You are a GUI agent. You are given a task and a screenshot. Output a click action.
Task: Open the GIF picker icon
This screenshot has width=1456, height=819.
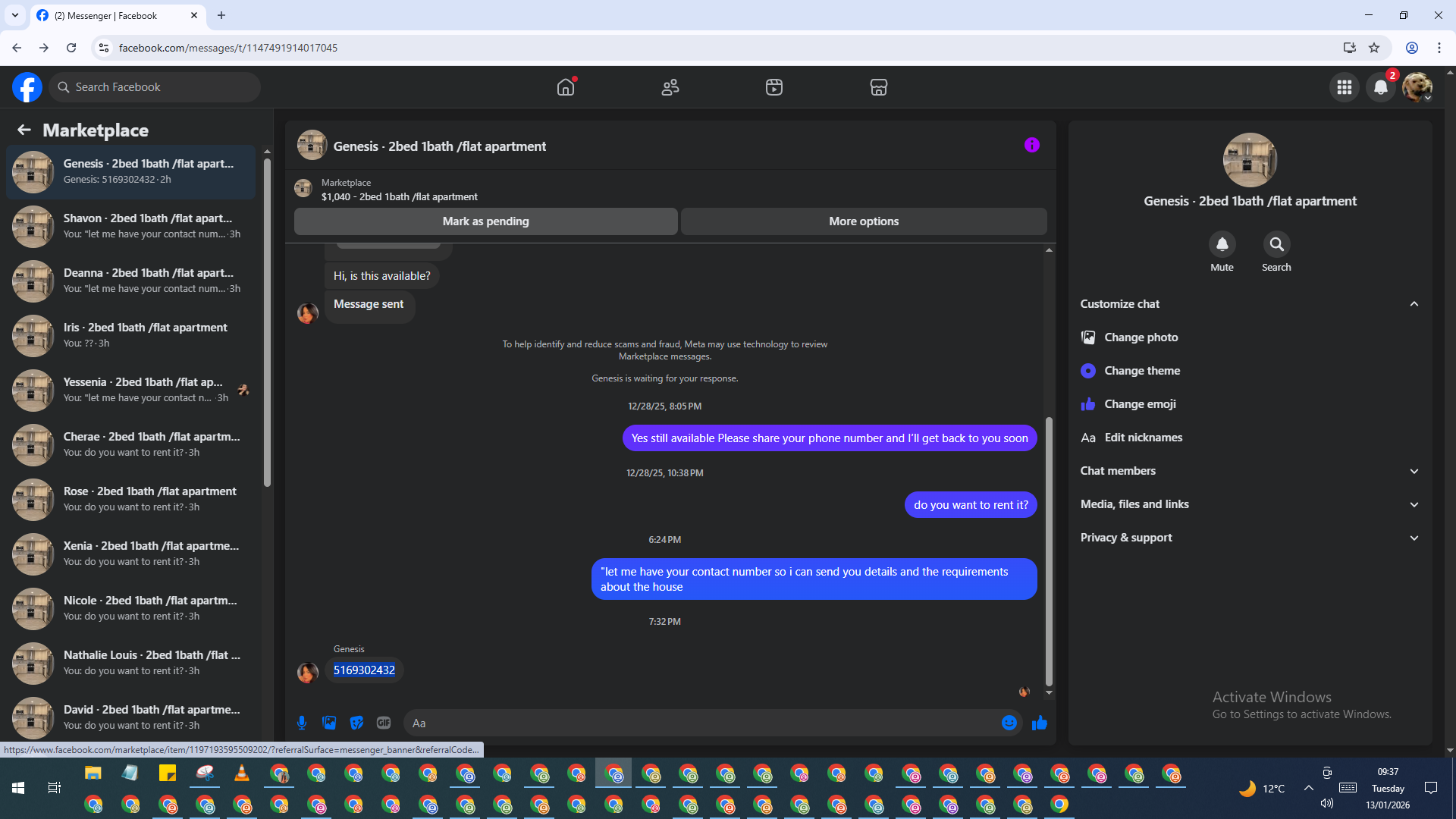pos(384,723)
